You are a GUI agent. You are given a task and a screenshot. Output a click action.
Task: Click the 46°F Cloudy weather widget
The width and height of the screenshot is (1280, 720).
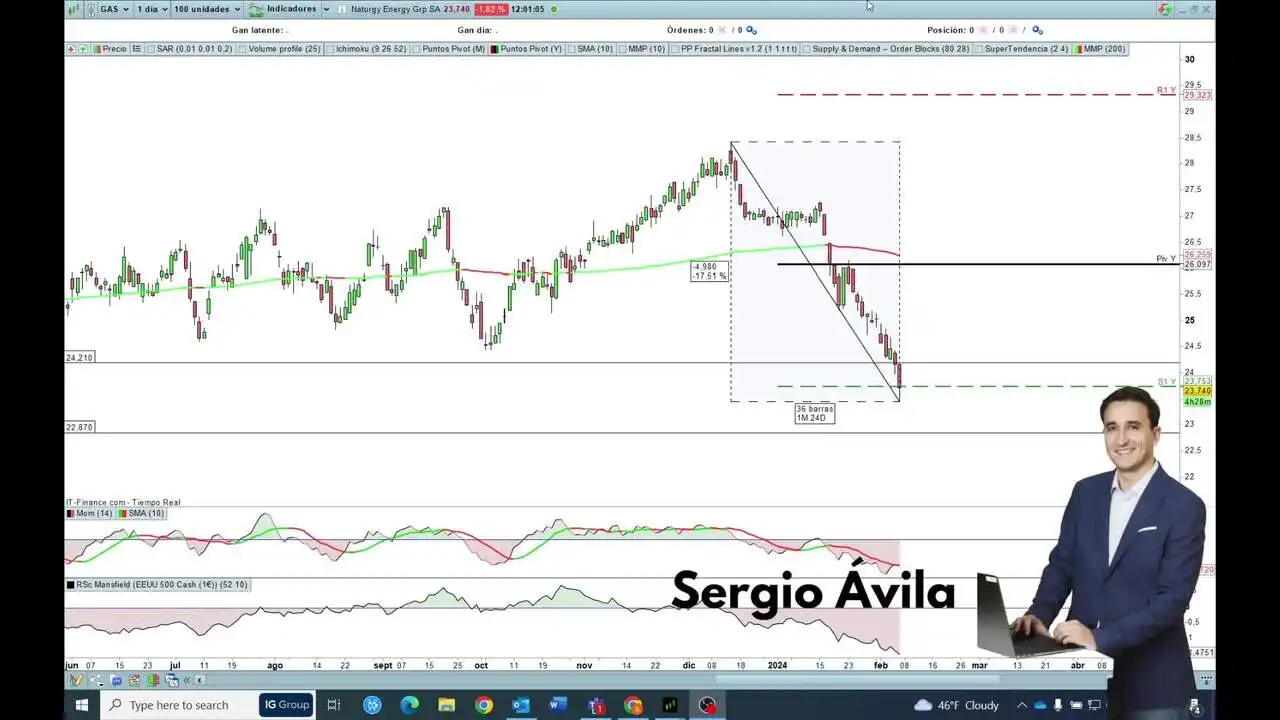tap(955, 705)
